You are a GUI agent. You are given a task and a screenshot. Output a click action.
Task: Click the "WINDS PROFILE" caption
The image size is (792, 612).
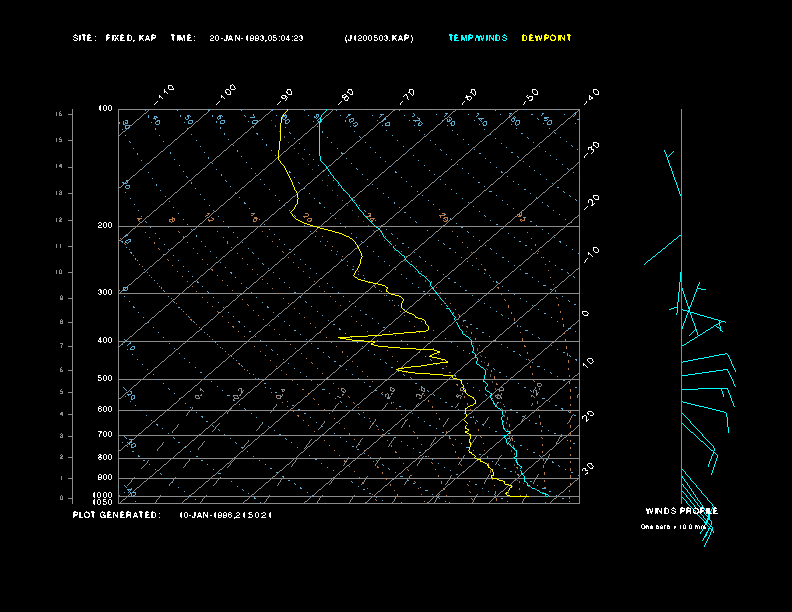coord(681,511)
